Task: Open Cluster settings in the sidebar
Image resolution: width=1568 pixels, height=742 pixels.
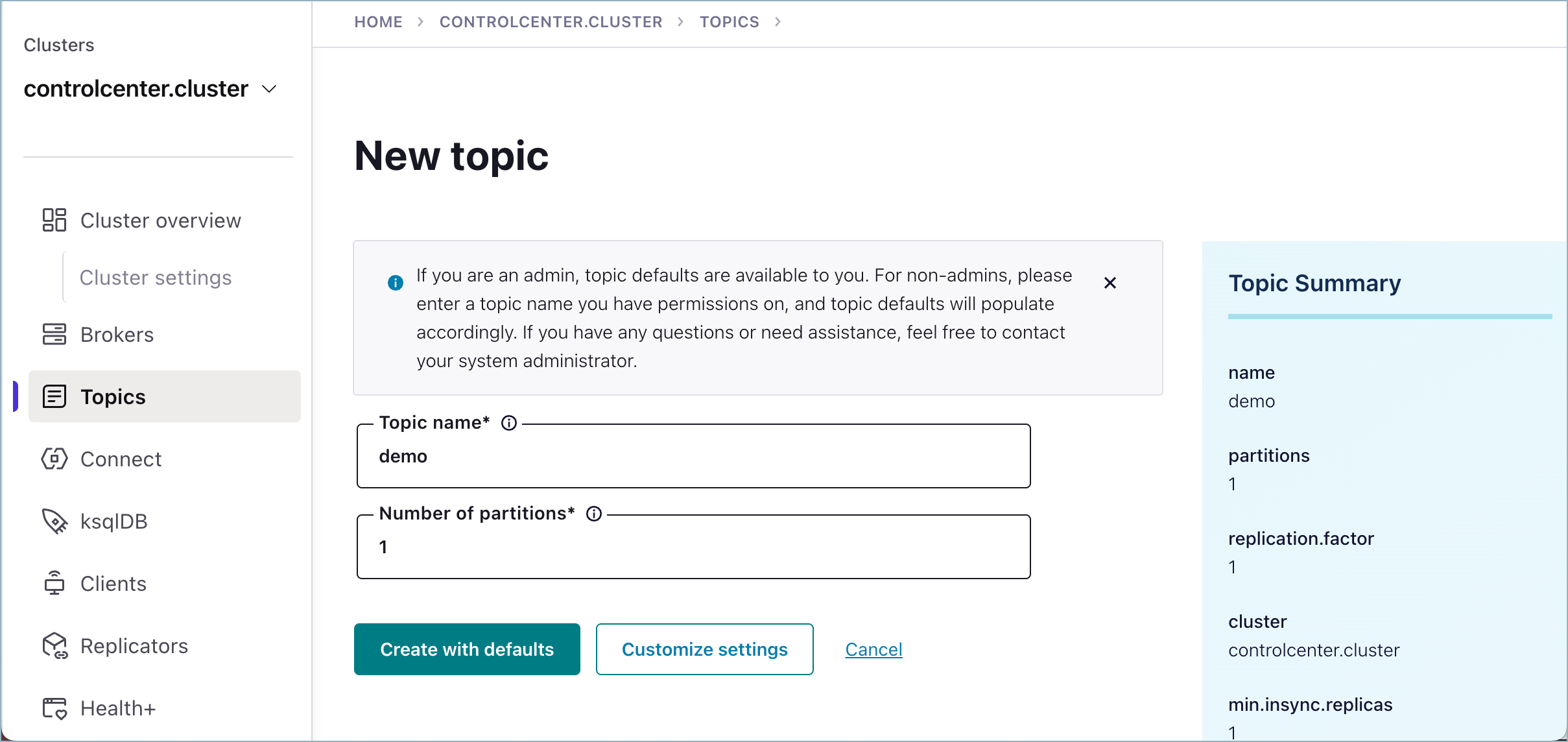Action: tap(156, 278)
